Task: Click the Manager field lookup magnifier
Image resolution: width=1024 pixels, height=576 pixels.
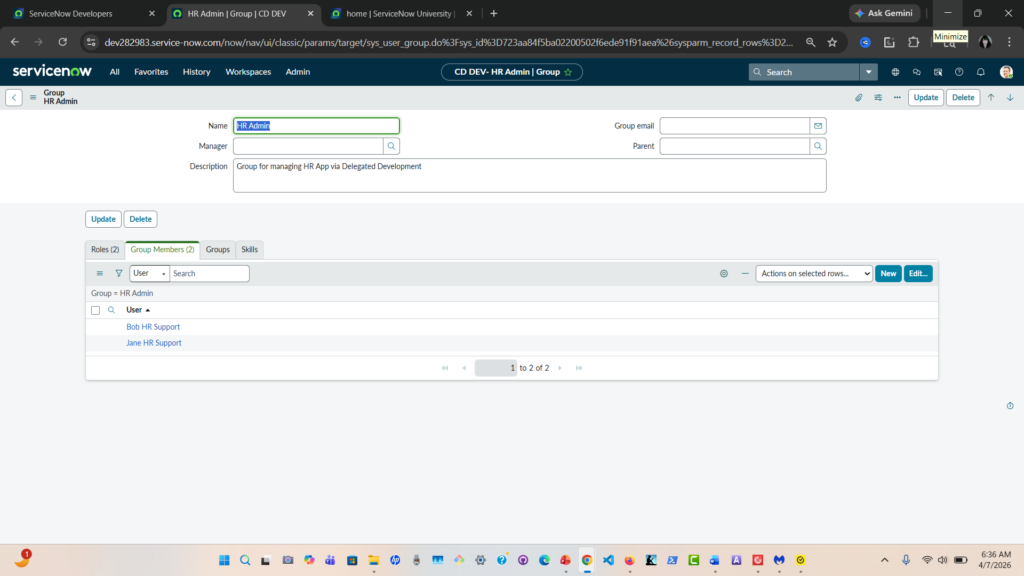Action: [392, 146]
